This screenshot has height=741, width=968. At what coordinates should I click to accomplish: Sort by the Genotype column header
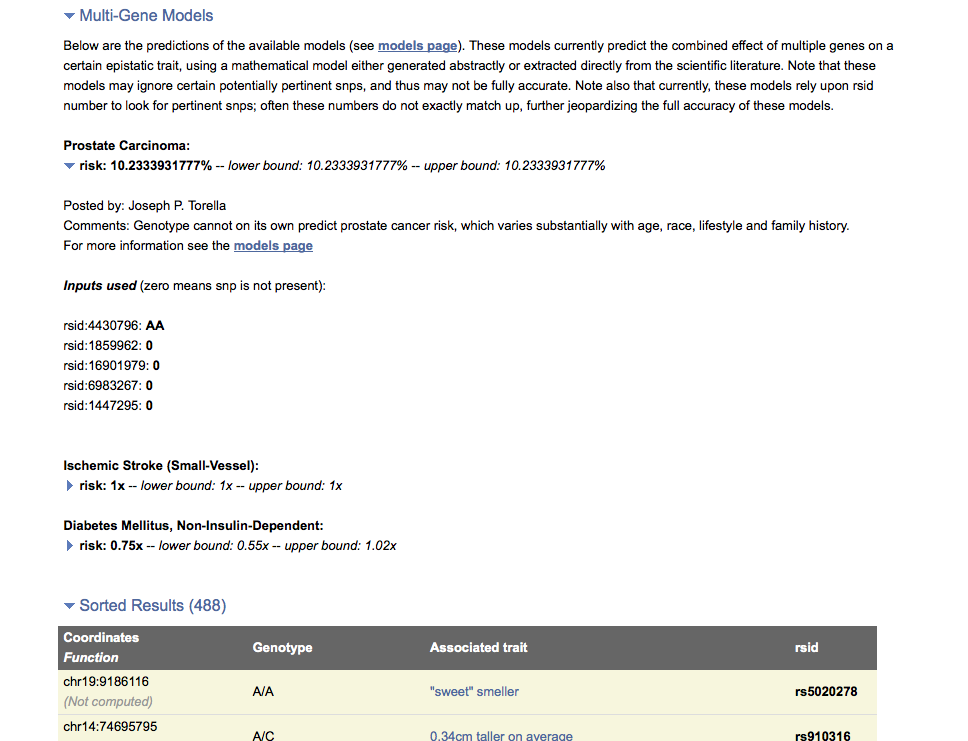click(282, 647)
